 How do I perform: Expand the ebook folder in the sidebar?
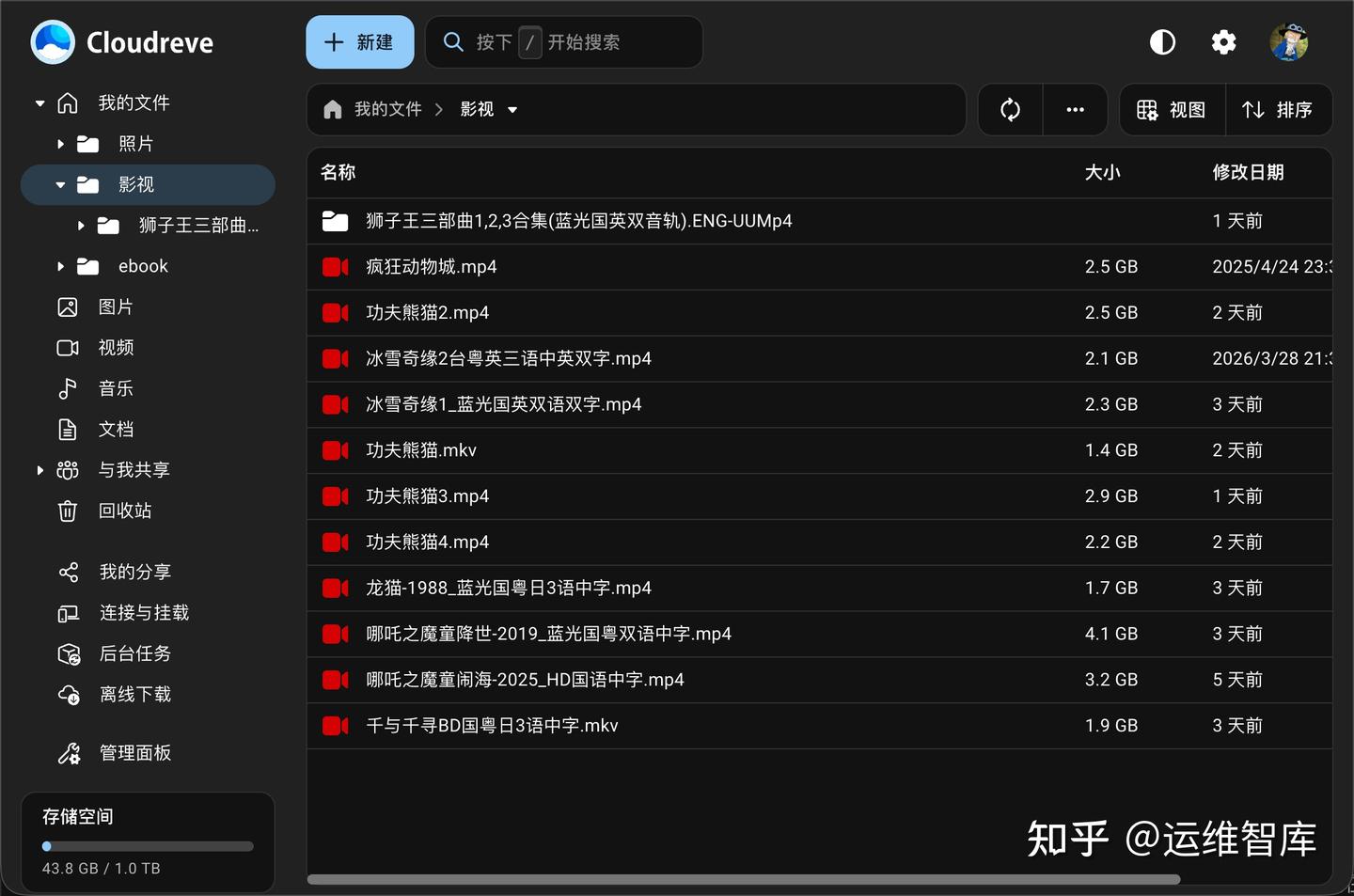click(x=60, y=266)
